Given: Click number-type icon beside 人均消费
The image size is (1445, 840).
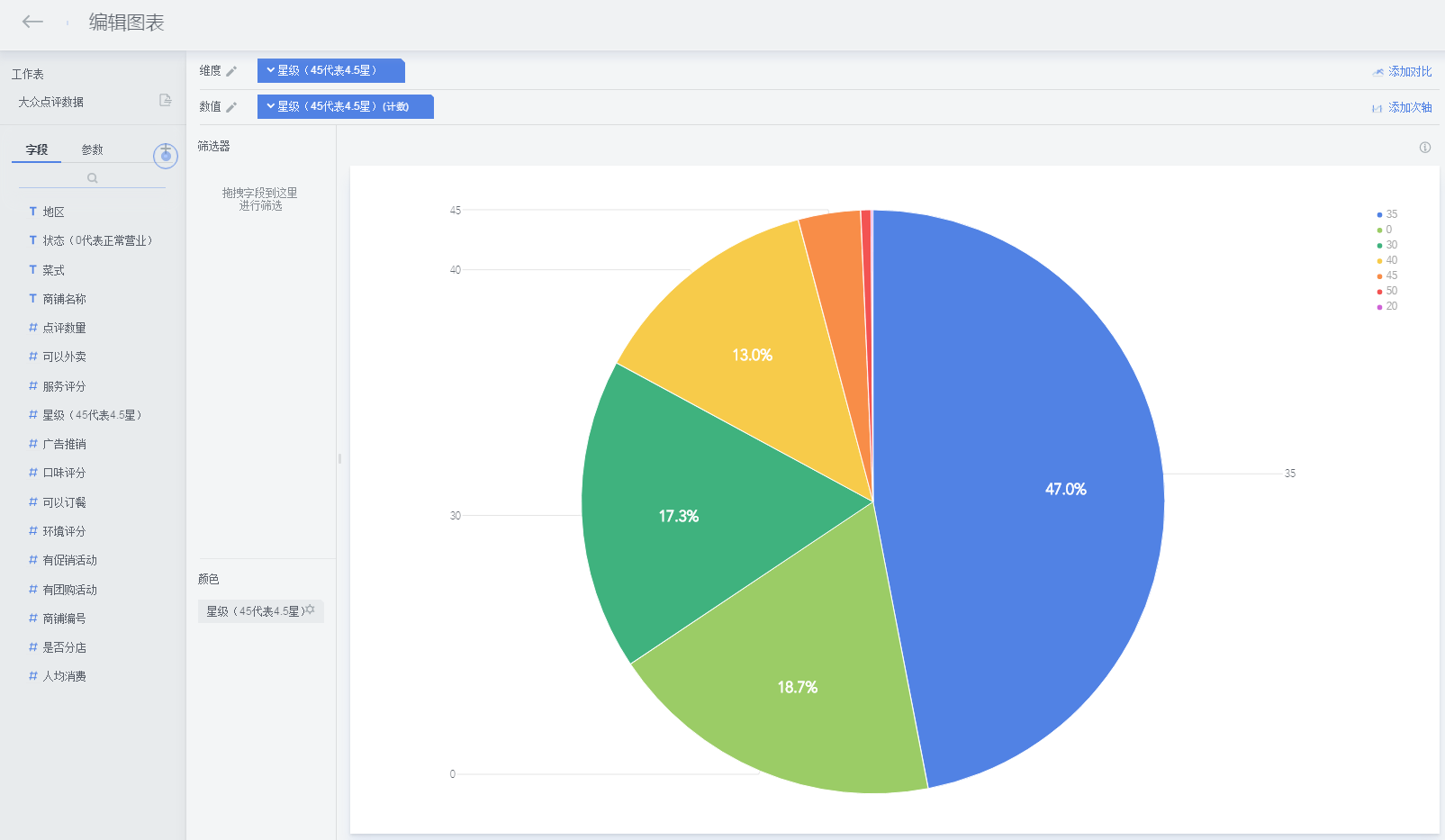Looking at the screenshot, I should (x=32, y=676).
